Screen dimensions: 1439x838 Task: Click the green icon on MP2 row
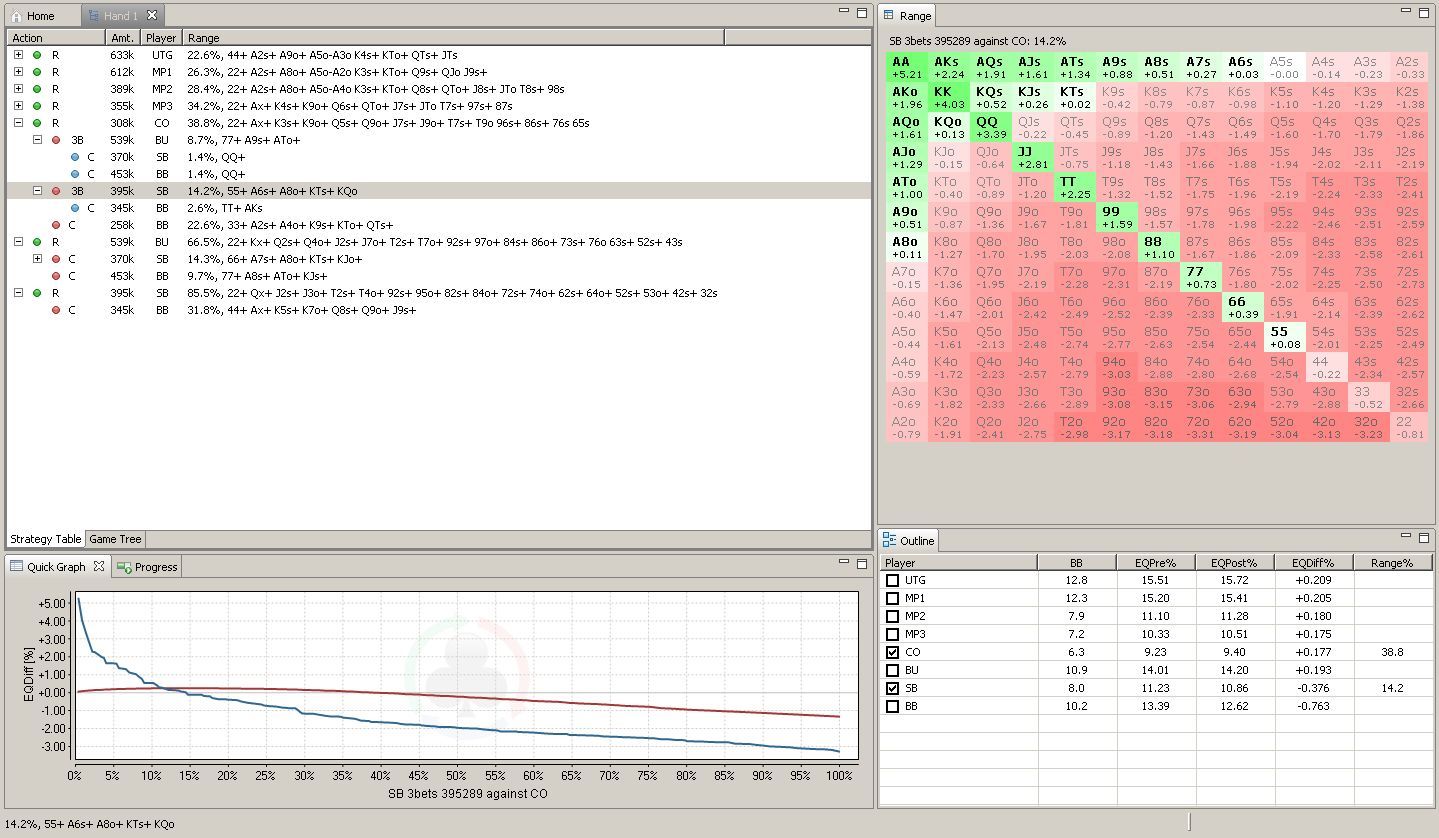click(37, 89)
